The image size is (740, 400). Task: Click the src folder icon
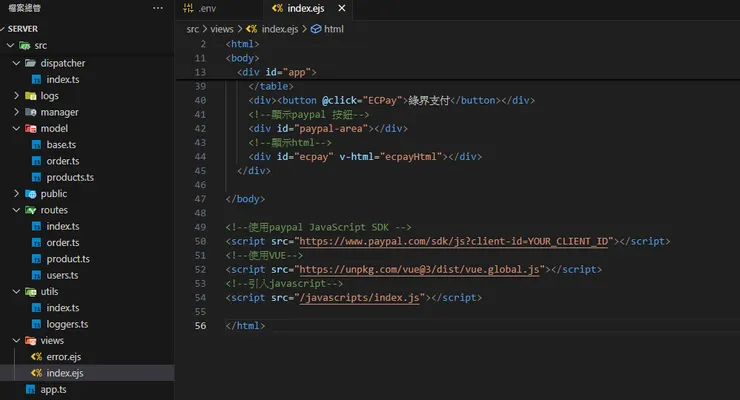[25, 45]
